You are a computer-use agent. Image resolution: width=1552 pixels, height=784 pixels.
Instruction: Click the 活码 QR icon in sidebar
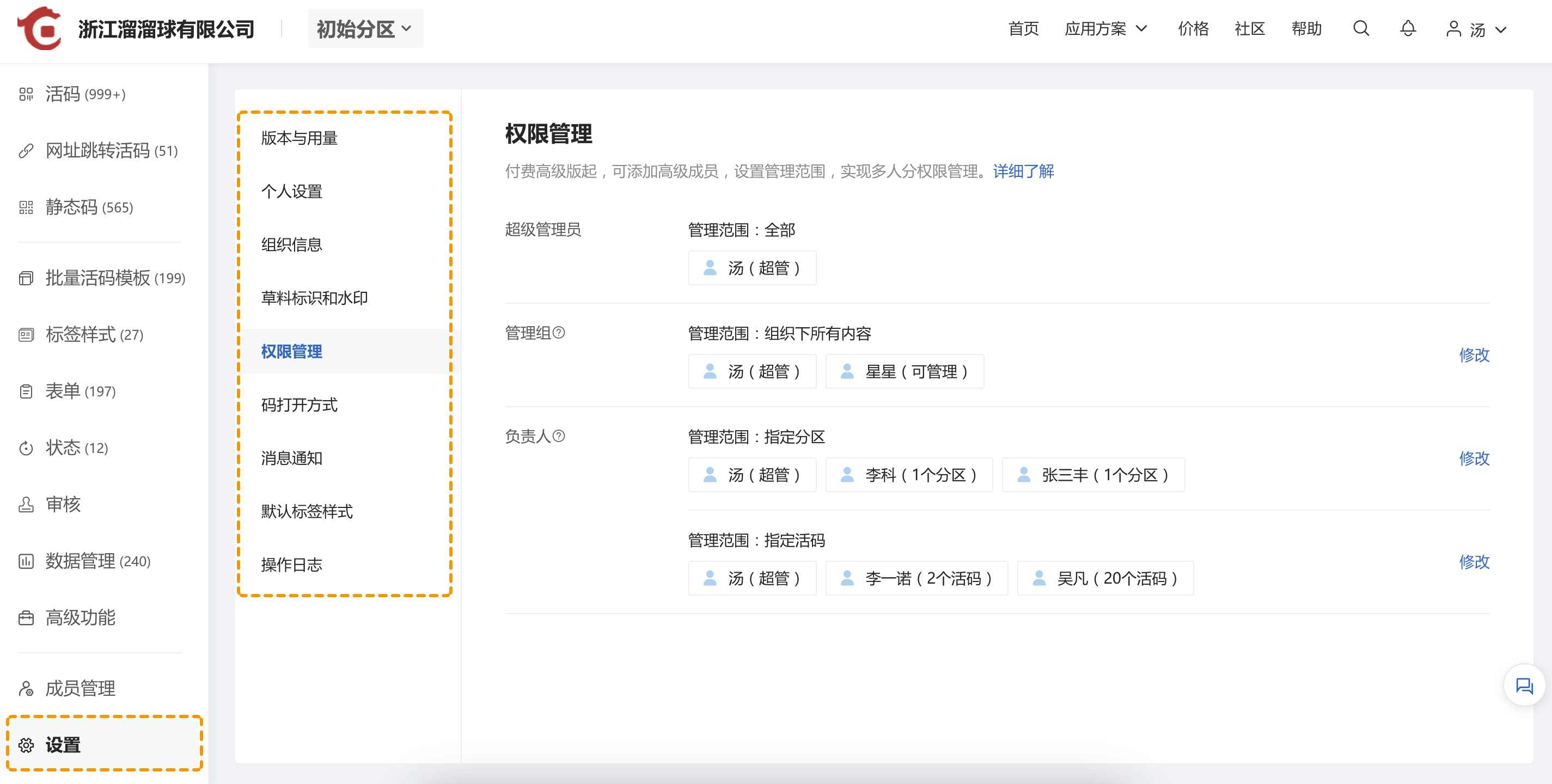click(x=26, y=94)
